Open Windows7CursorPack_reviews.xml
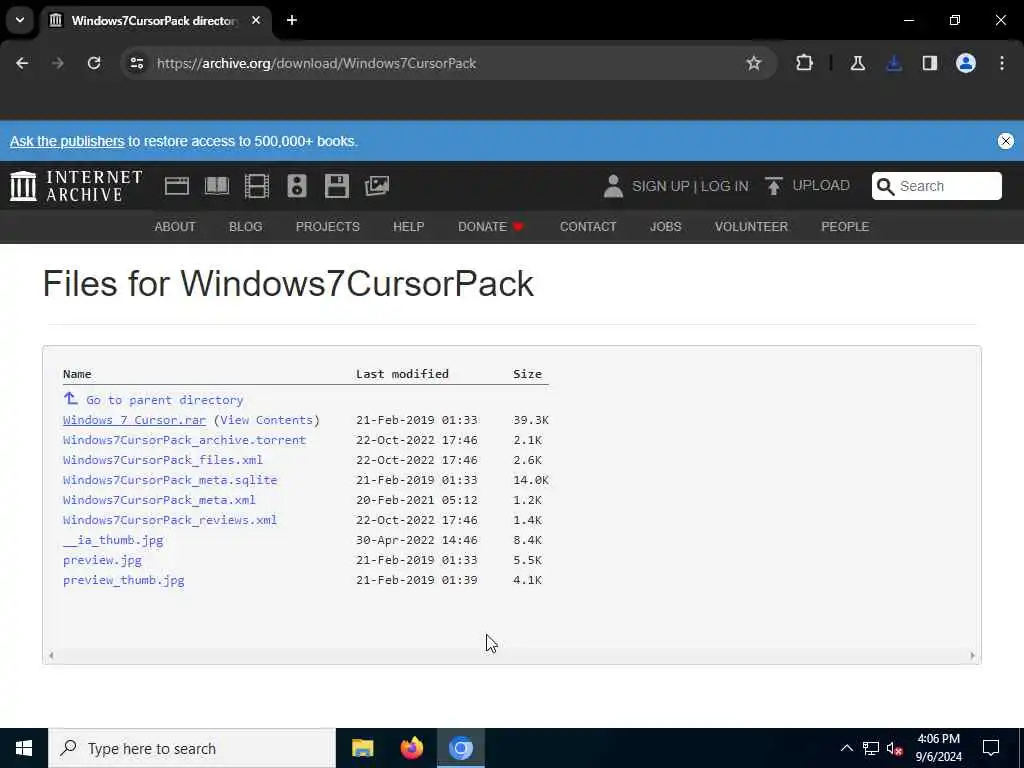Image resolution: width=1024 pixels, height=768 pixels. pos(170,520)
